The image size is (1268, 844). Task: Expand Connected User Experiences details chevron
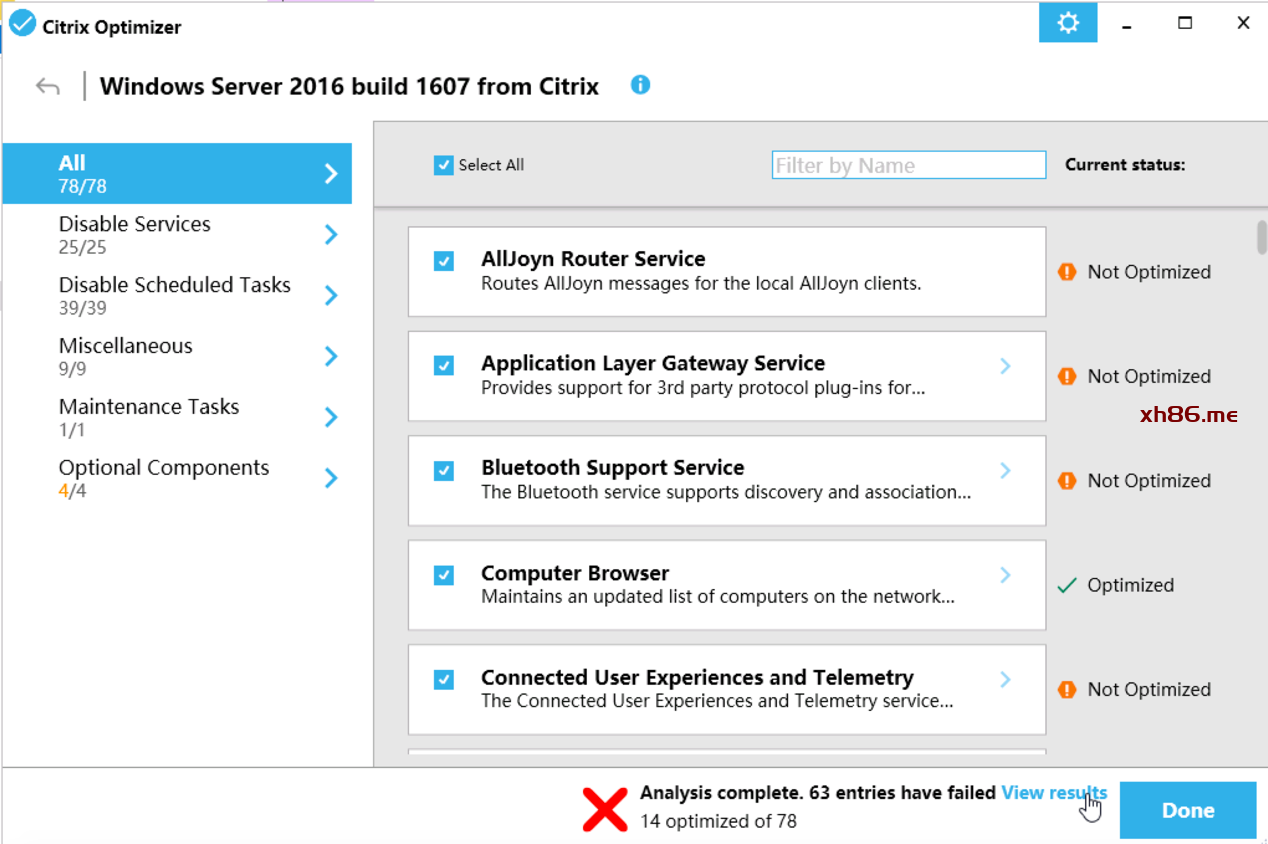click(x=1006, y=679)
